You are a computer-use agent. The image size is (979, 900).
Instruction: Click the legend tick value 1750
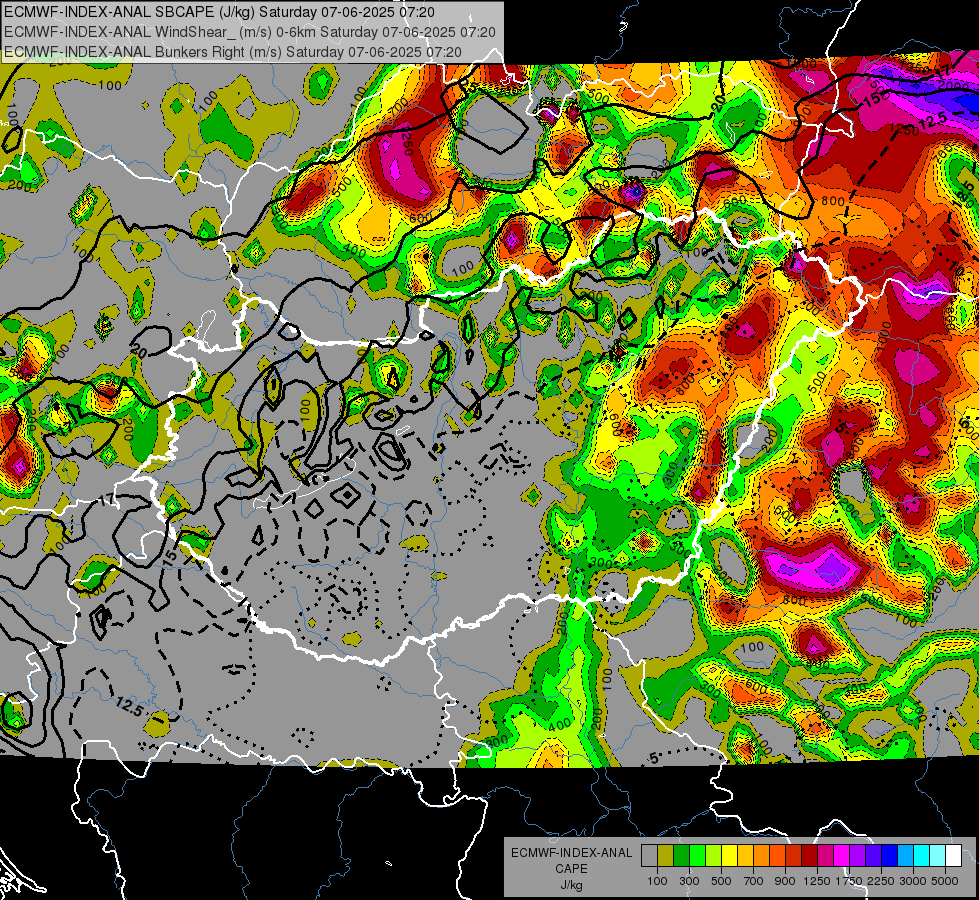[x=849, y=881]
